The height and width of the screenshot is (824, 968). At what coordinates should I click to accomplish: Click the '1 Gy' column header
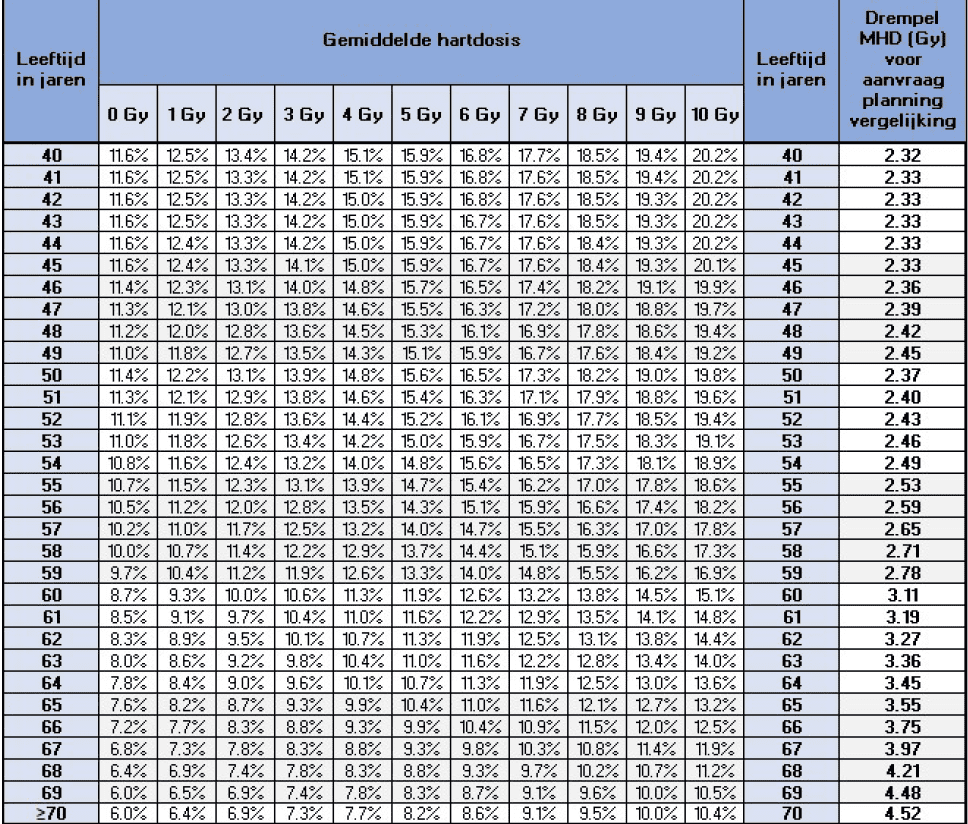pos(186,115)
